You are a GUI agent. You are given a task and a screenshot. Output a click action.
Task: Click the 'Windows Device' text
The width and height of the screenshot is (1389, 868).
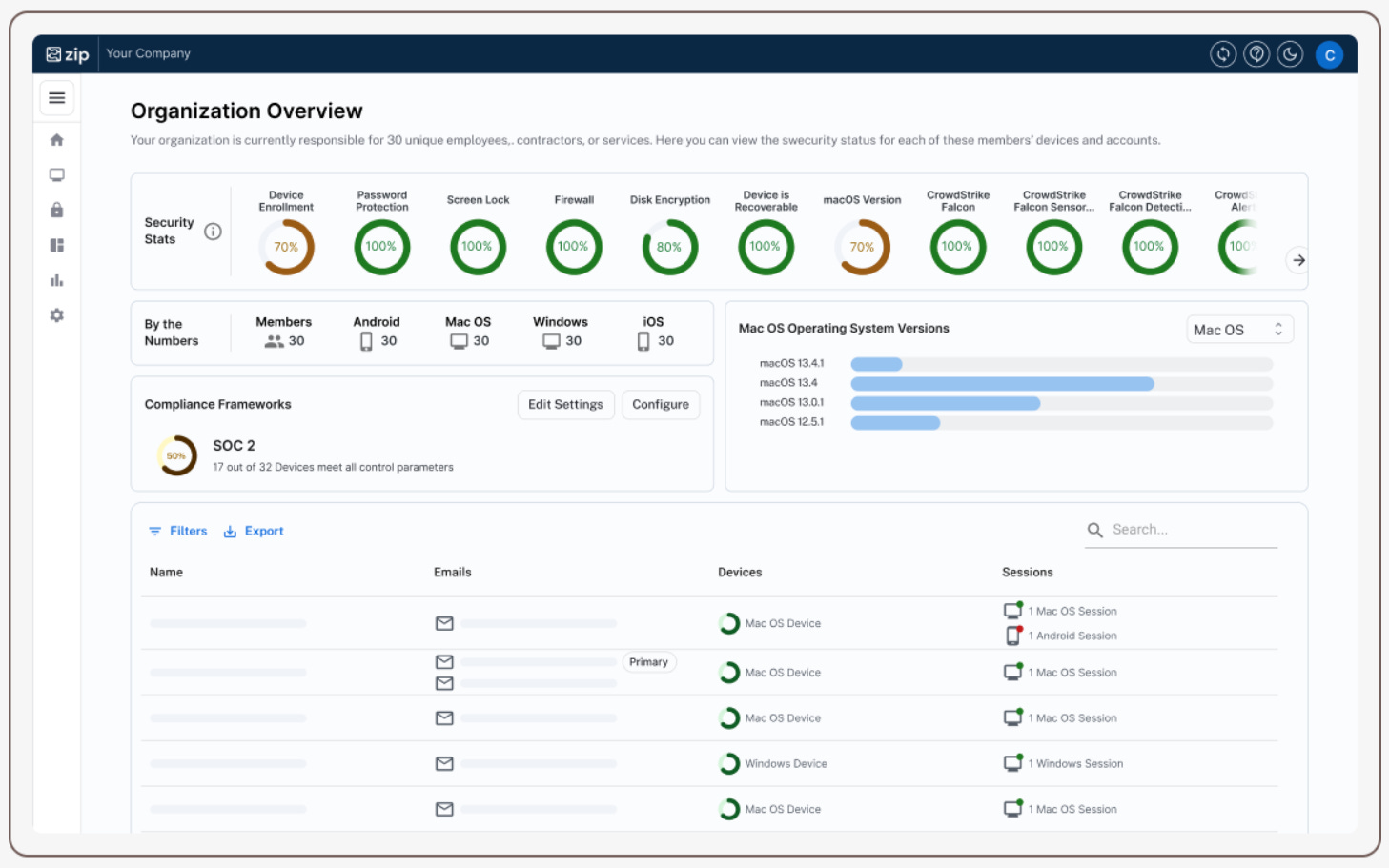click(x=786, y=763)
